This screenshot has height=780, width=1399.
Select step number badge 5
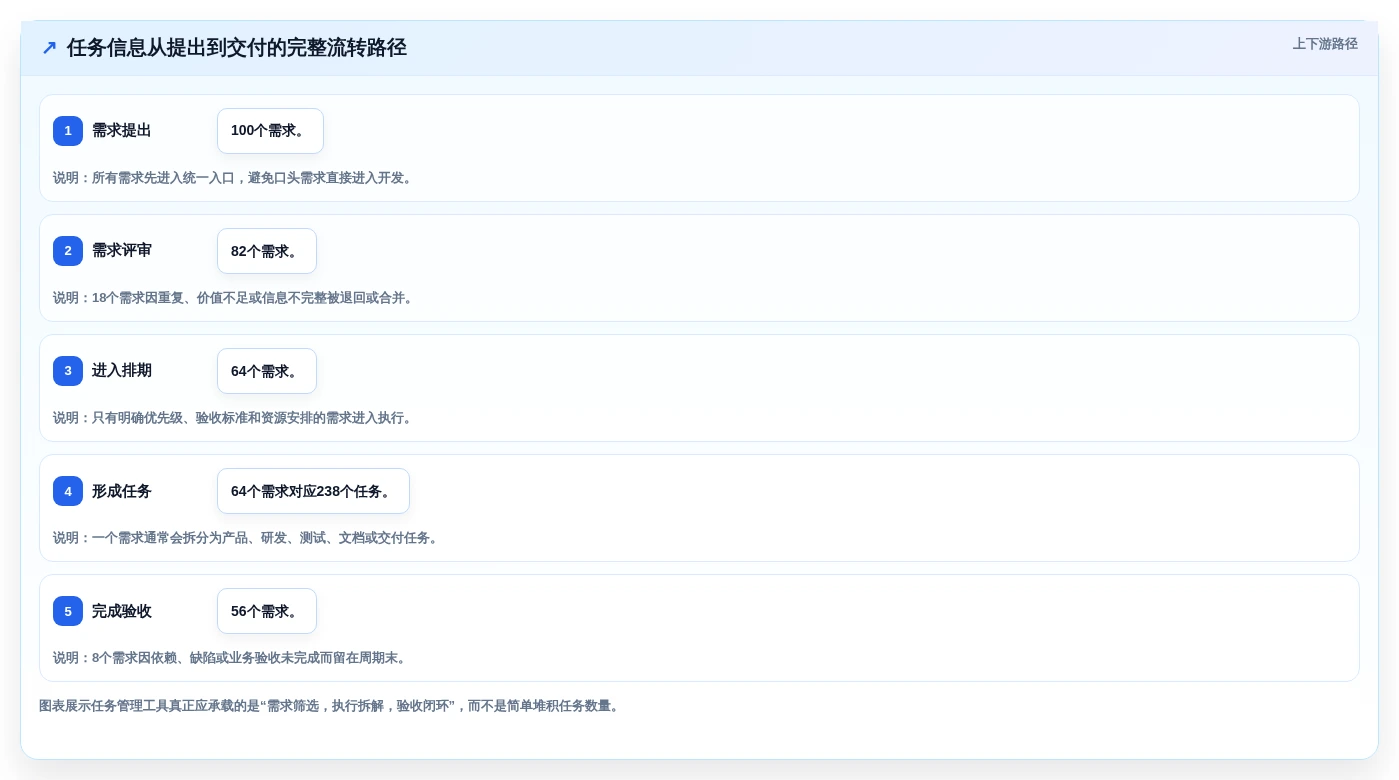click(68, 611)
